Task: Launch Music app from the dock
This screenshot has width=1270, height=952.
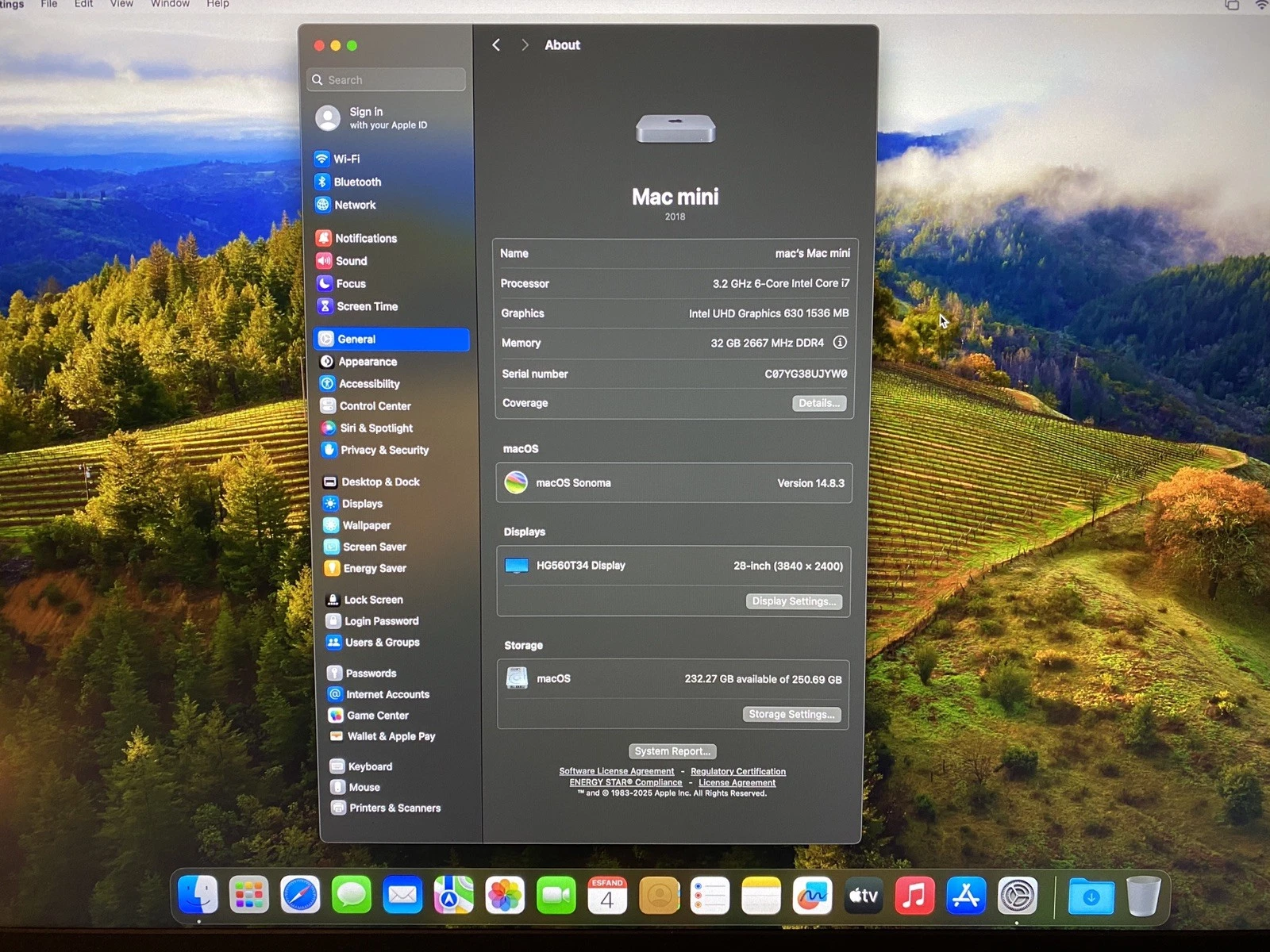Action: 914,896
